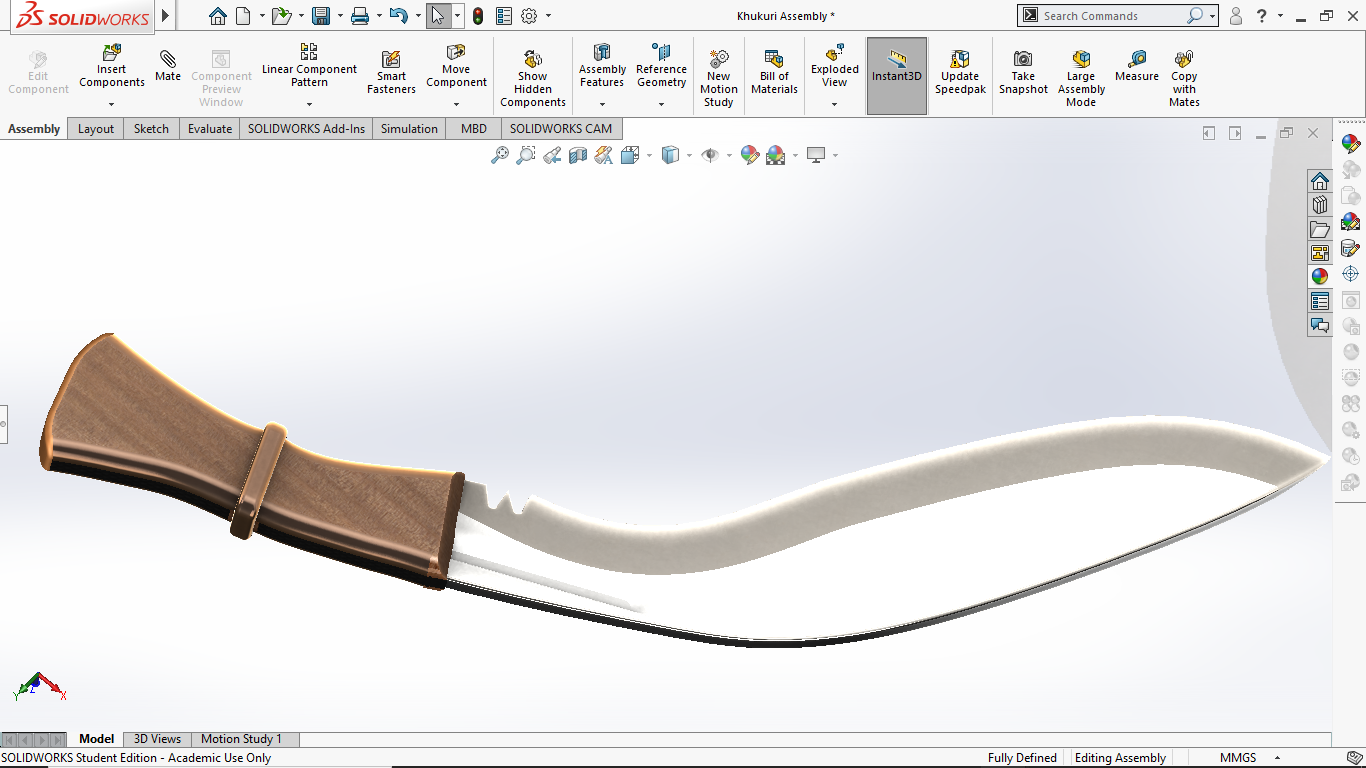Viewport: 1366px width, 768px height.
Task: Open the Motion Study 1 tab
Action: click(241, 739)
